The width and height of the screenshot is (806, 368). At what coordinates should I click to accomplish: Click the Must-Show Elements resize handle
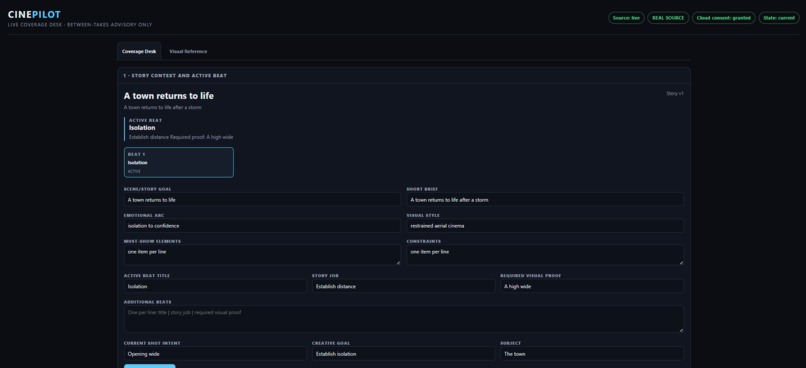pyautogui.click(x=398, y=263)
